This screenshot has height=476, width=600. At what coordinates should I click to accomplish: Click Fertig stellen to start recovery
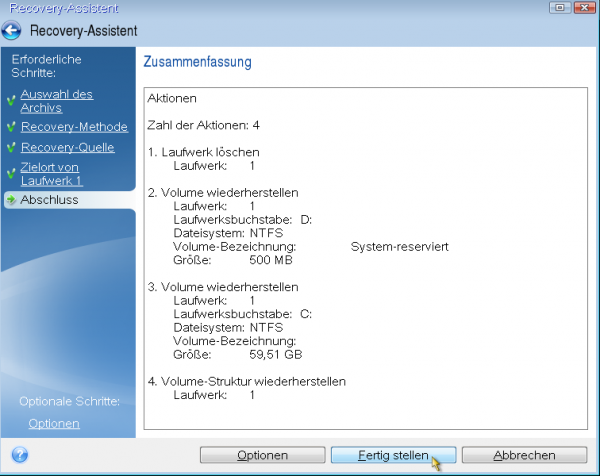tap(393, 455)
